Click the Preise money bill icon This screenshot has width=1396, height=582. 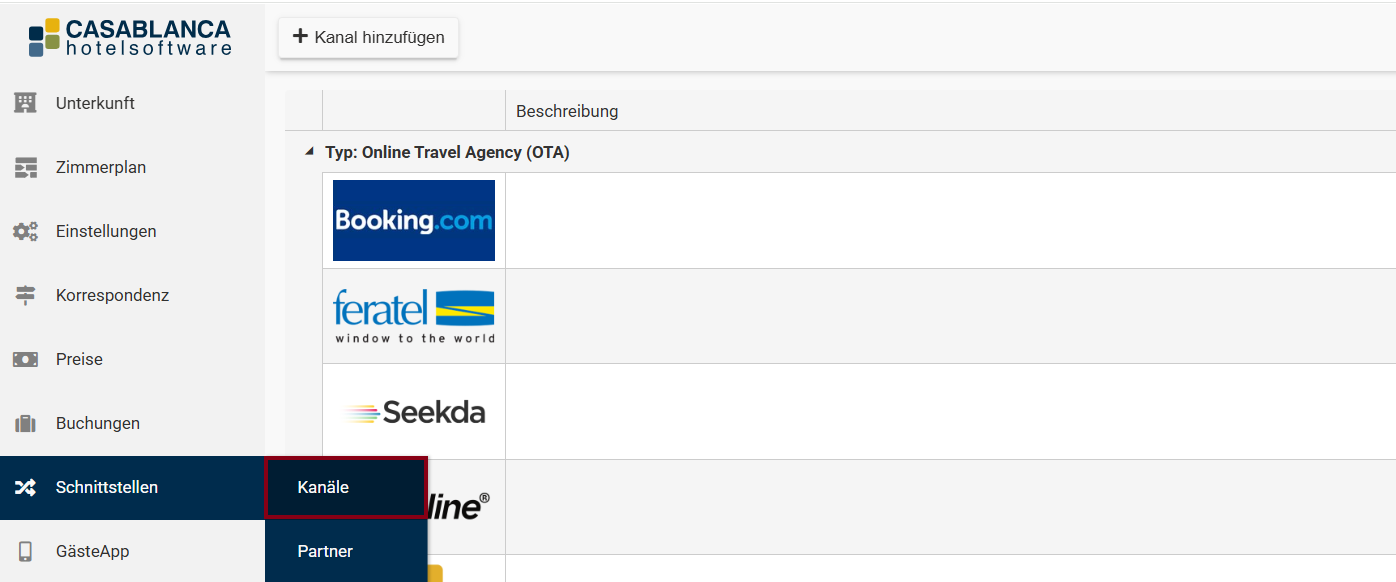pos(25,359)
